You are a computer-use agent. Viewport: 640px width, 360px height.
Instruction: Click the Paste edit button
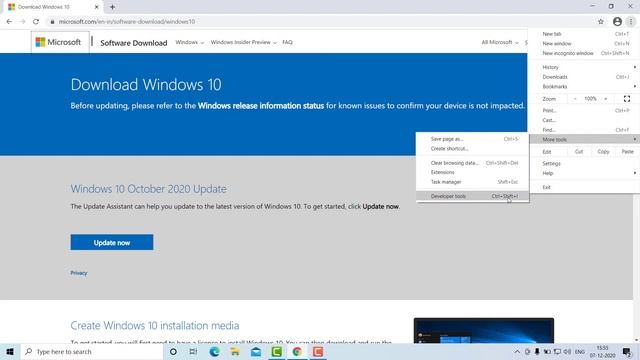628,151
